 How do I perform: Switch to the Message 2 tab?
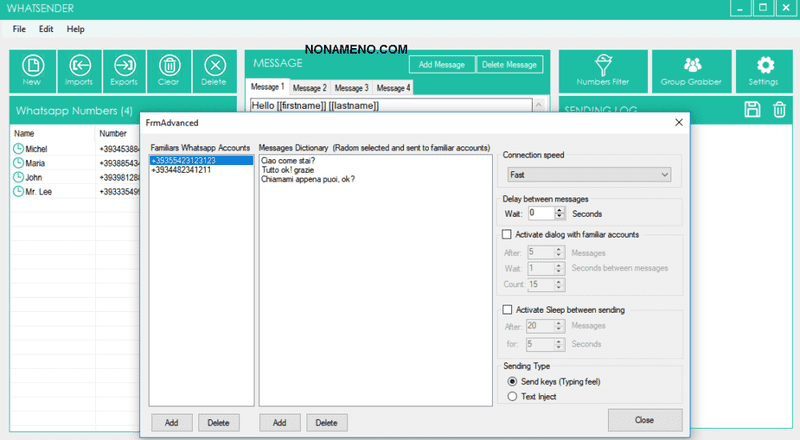click(x=309, y=88)
